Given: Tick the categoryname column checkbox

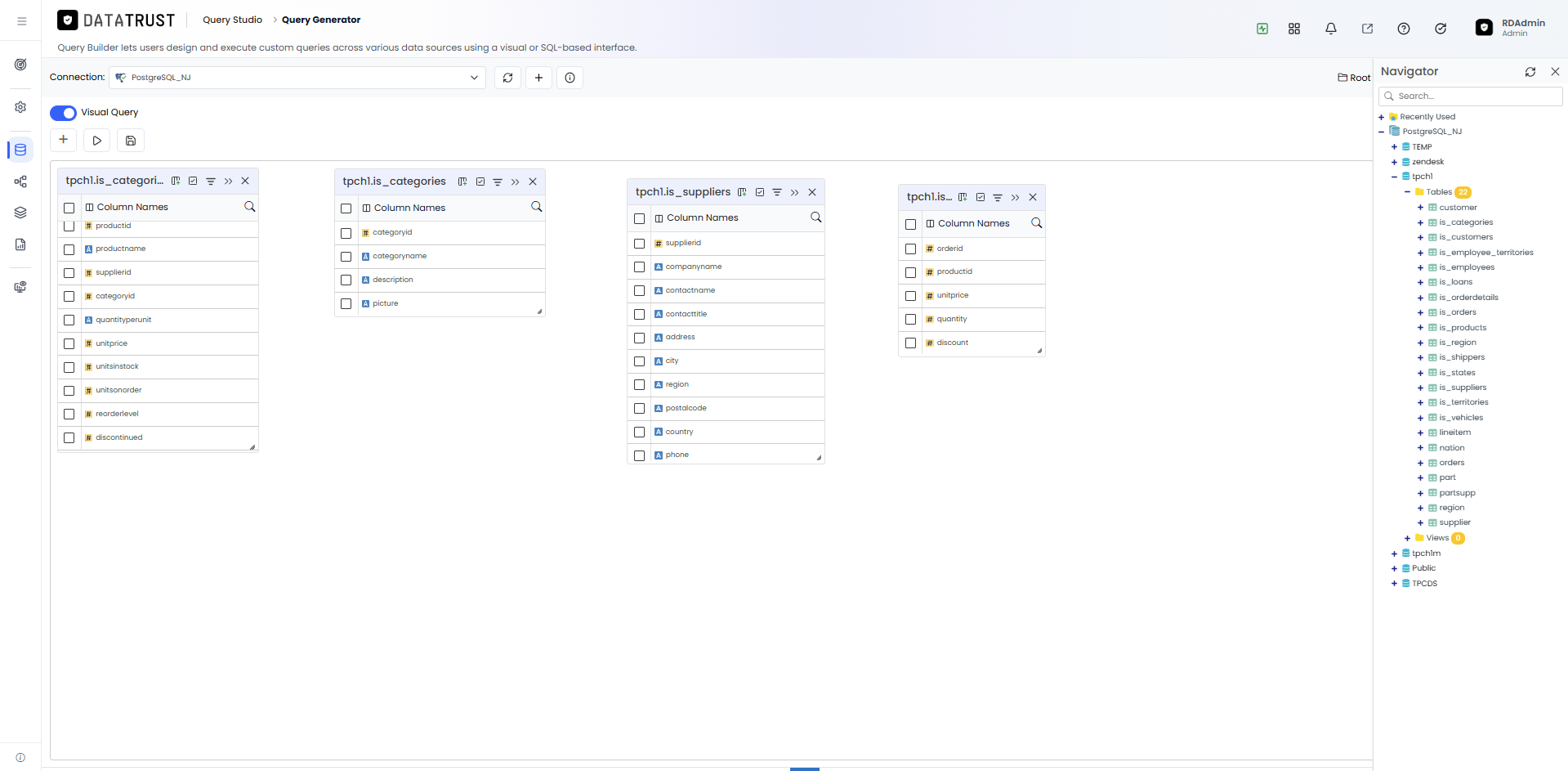Looking at the screenshot, I should (x=346, y=257).
